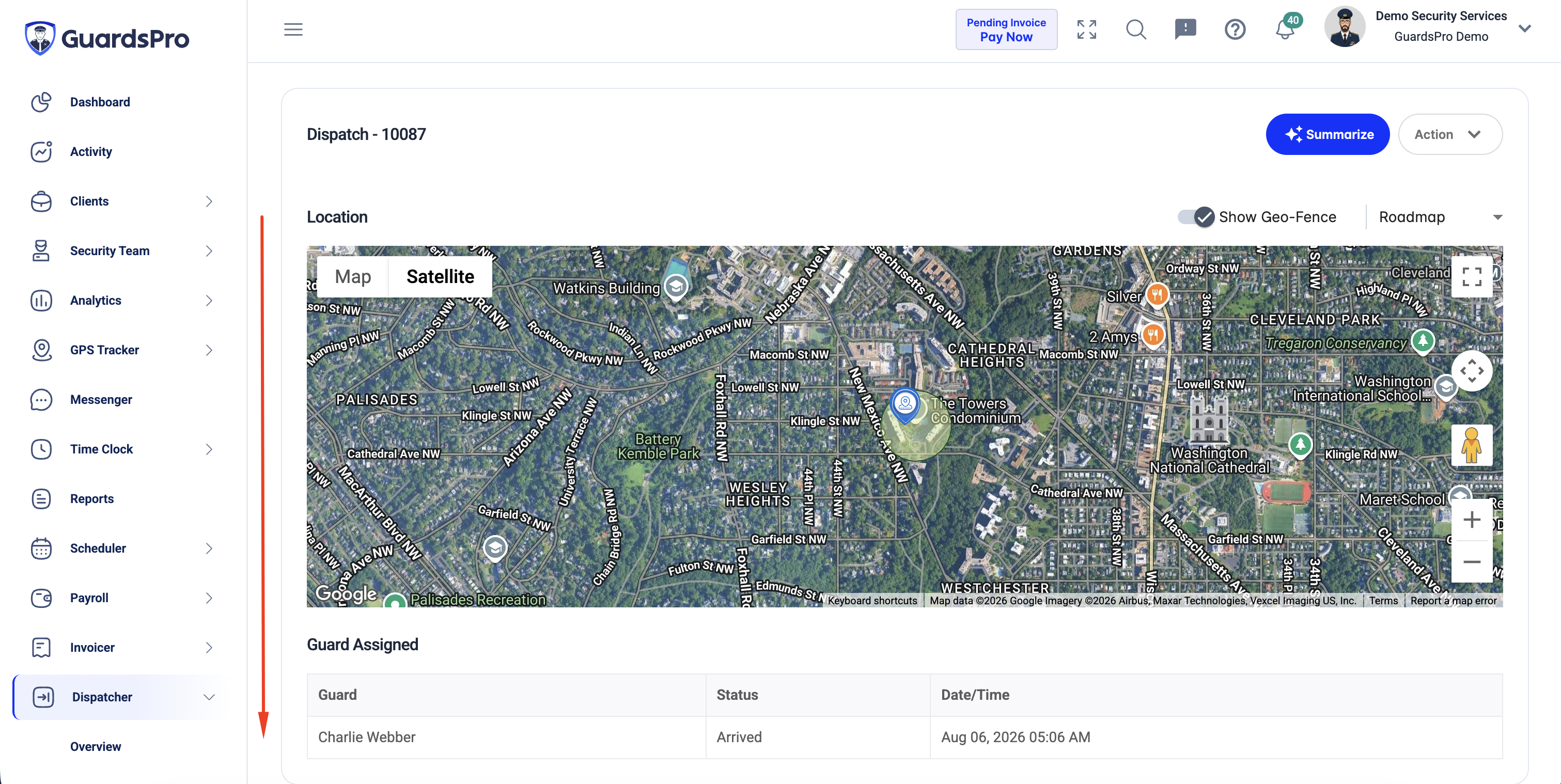Enter fullscreen with the expand icon in header
Image resolution: width=1561 pixels, height=784 pixels.
pos(1086,29)
